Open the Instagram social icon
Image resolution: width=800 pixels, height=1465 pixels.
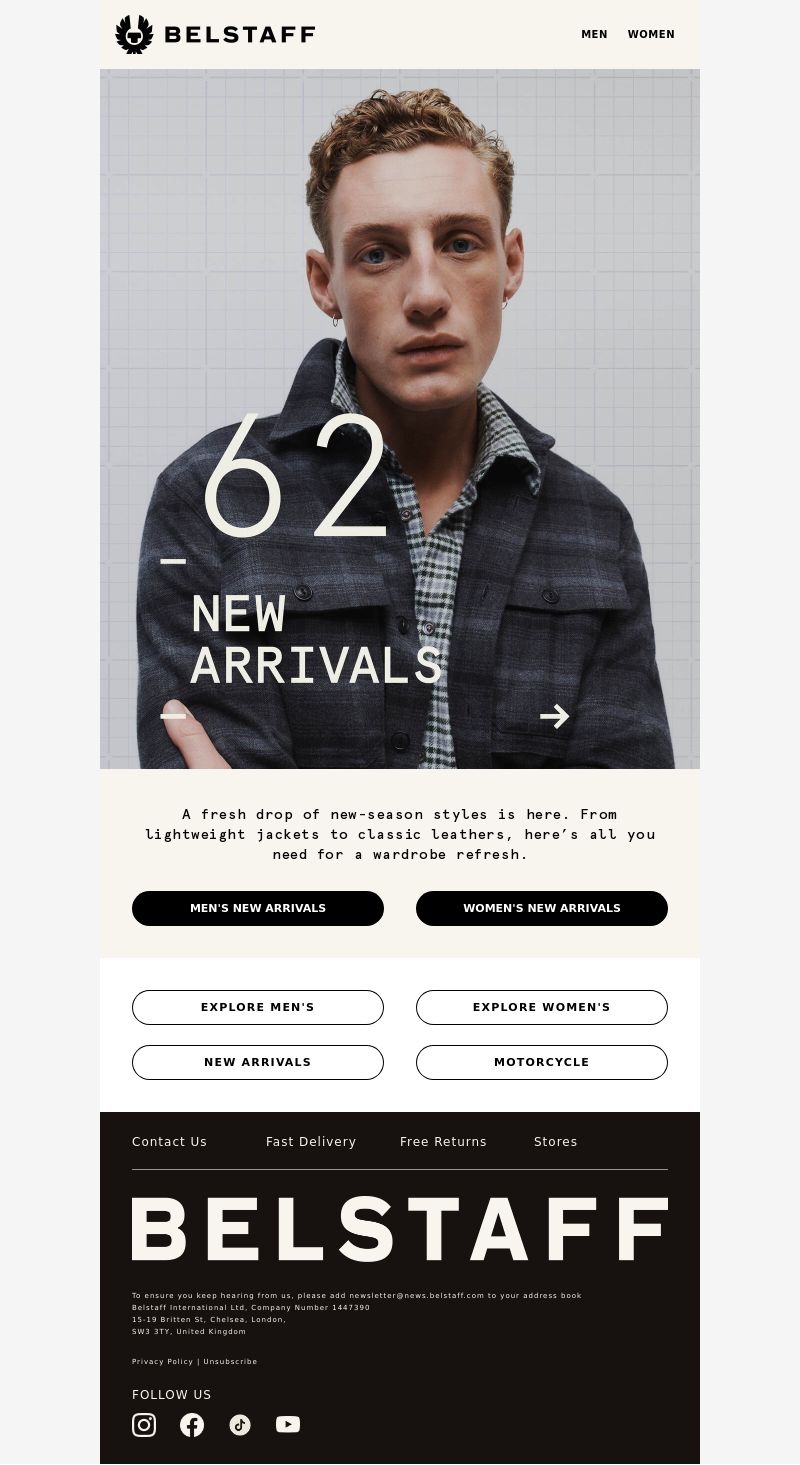[144, 1425]
